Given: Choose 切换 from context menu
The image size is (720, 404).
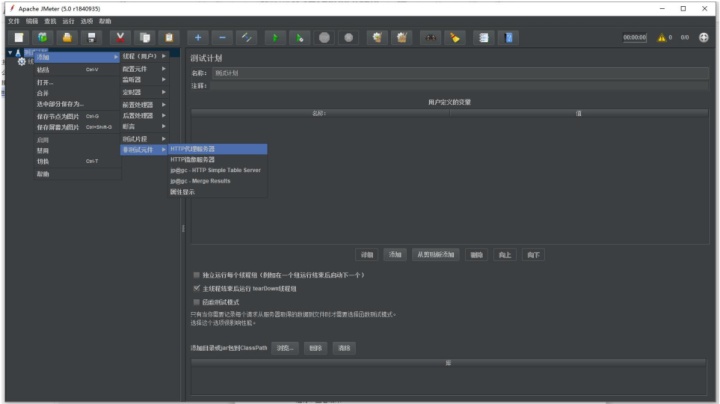Looking at the screenshot, I should (77, 161).
